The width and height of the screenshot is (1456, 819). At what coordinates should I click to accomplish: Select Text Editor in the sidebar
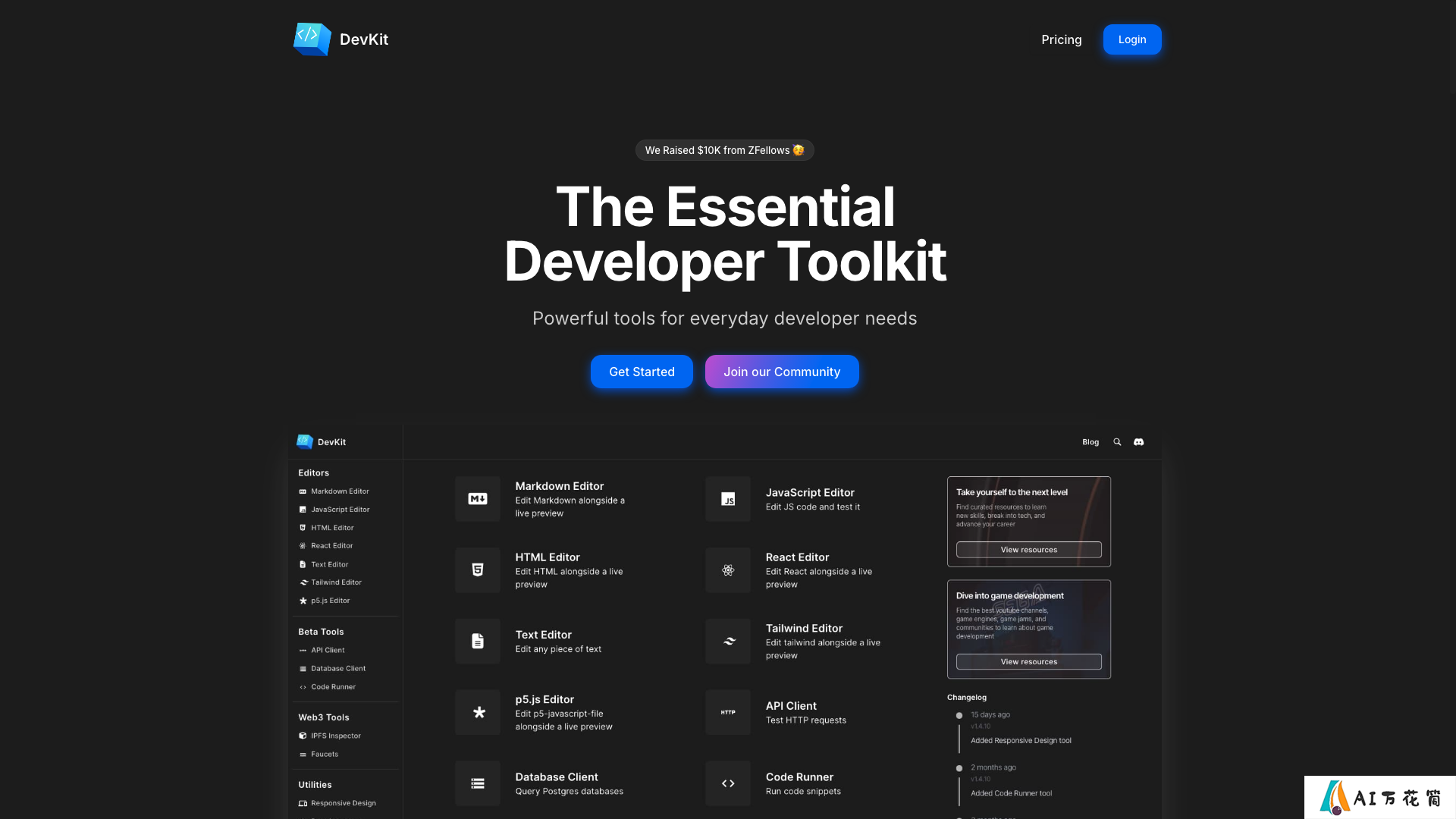324,564
